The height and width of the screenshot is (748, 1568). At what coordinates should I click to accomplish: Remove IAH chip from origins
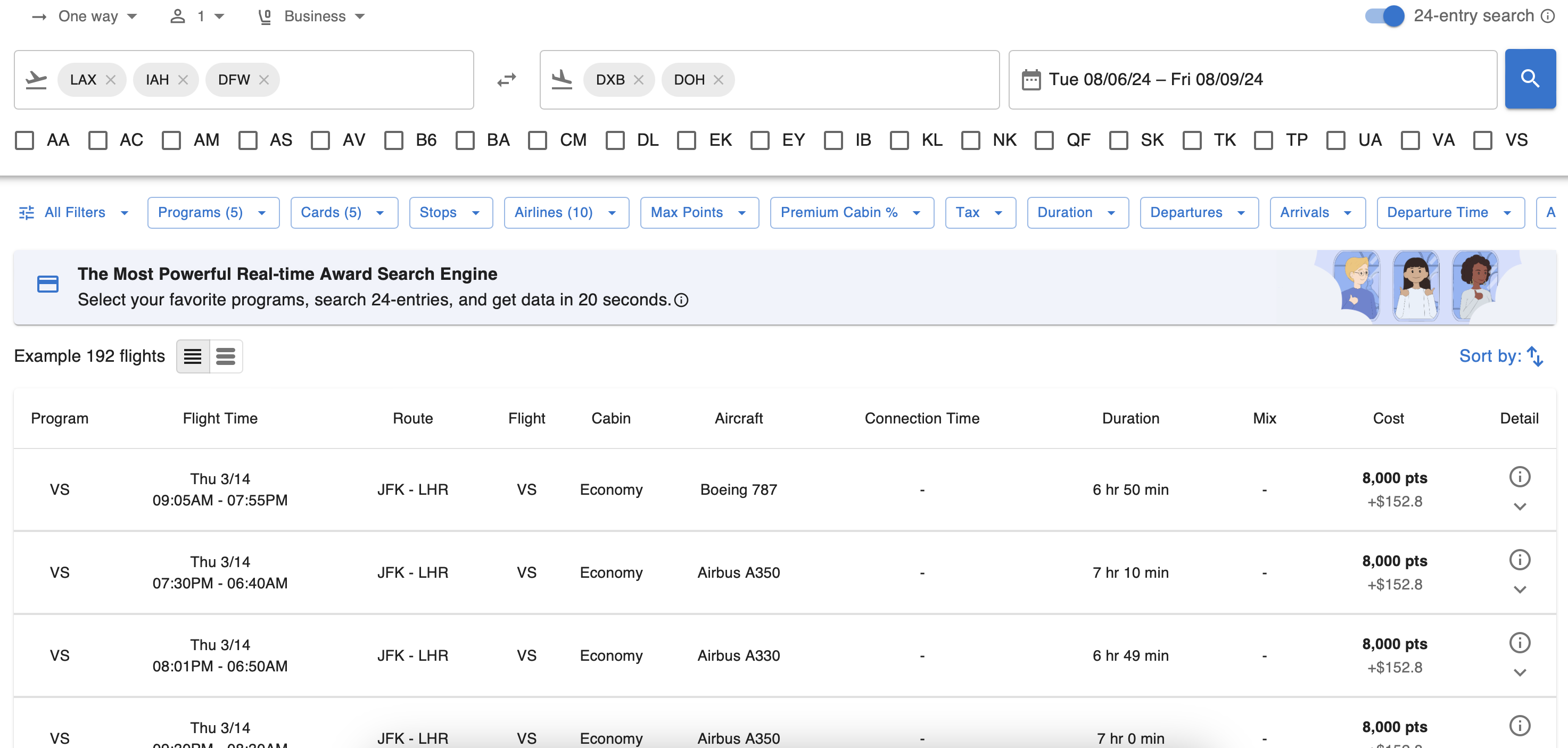pos(183,80)
